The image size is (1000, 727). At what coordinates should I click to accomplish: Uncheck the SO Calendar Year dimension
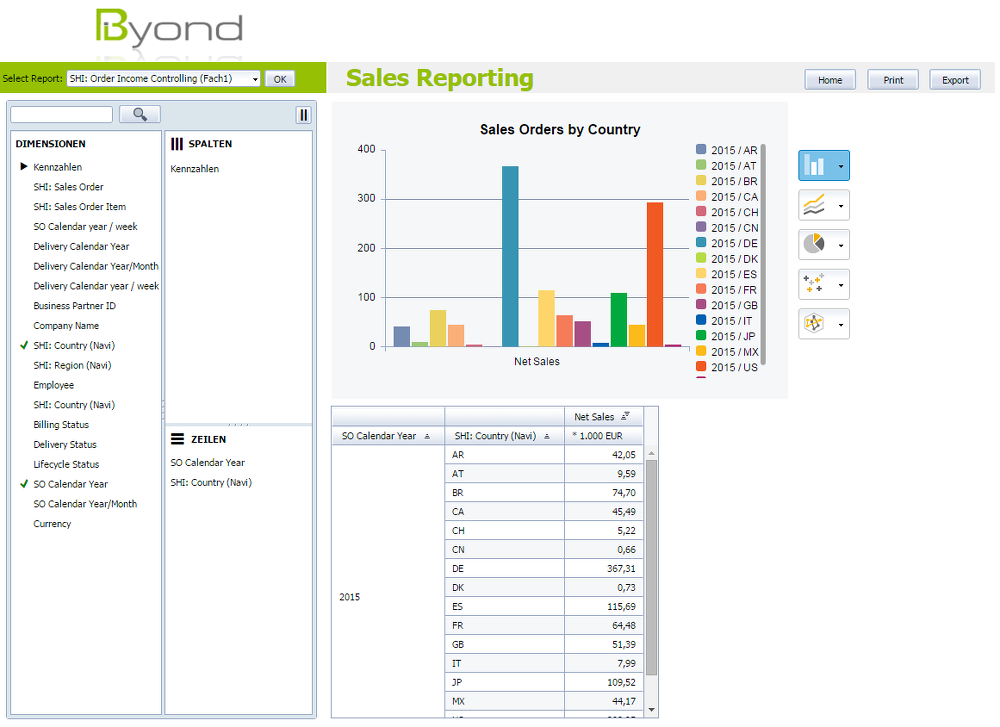click(x=24, y=484)
